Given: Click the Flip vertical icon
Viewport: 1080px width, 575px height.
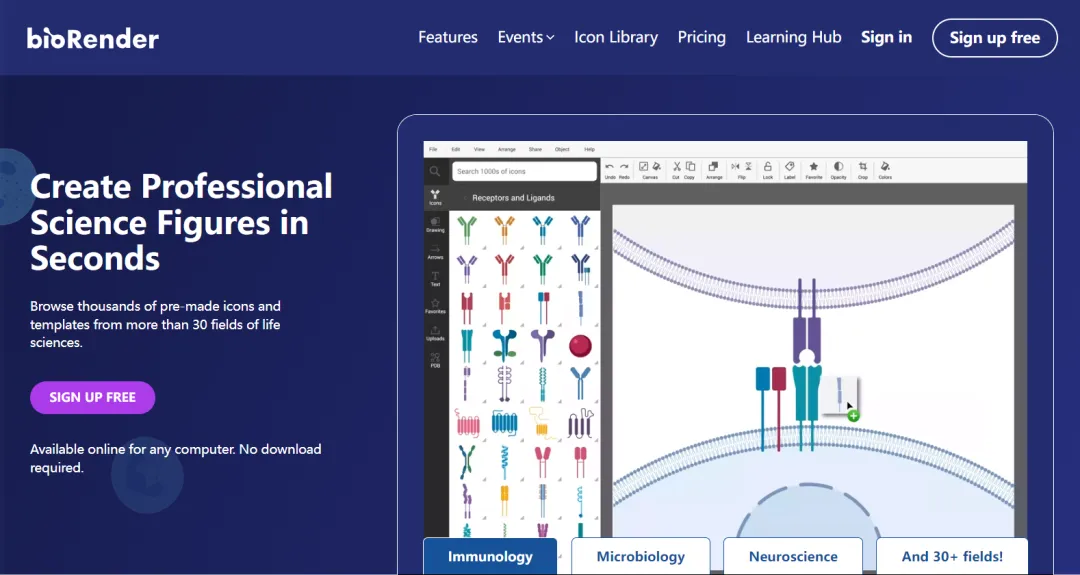Looking at the screenshot, I should (748, 167).
